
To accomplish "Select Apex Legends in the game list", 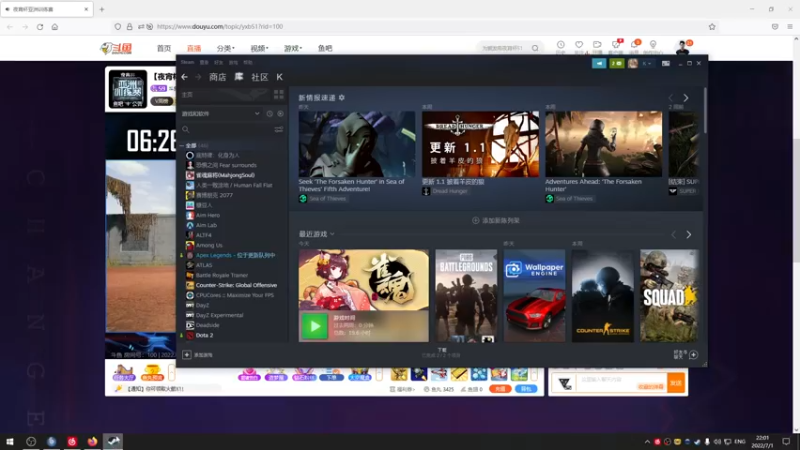I will point(230,255).
